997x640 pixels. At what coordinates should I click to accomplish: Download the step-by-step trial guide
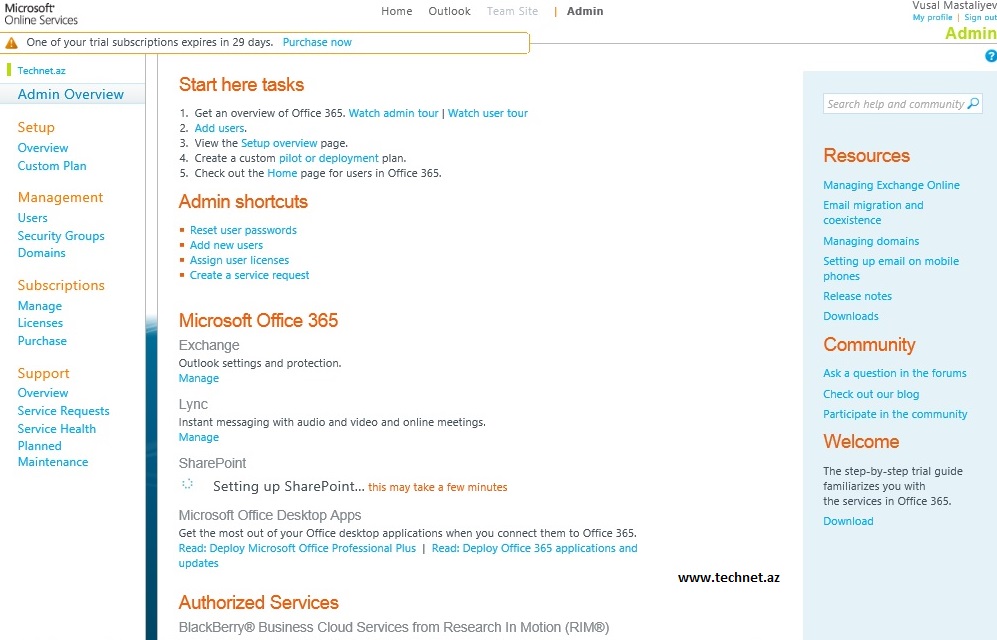[848, 521]
